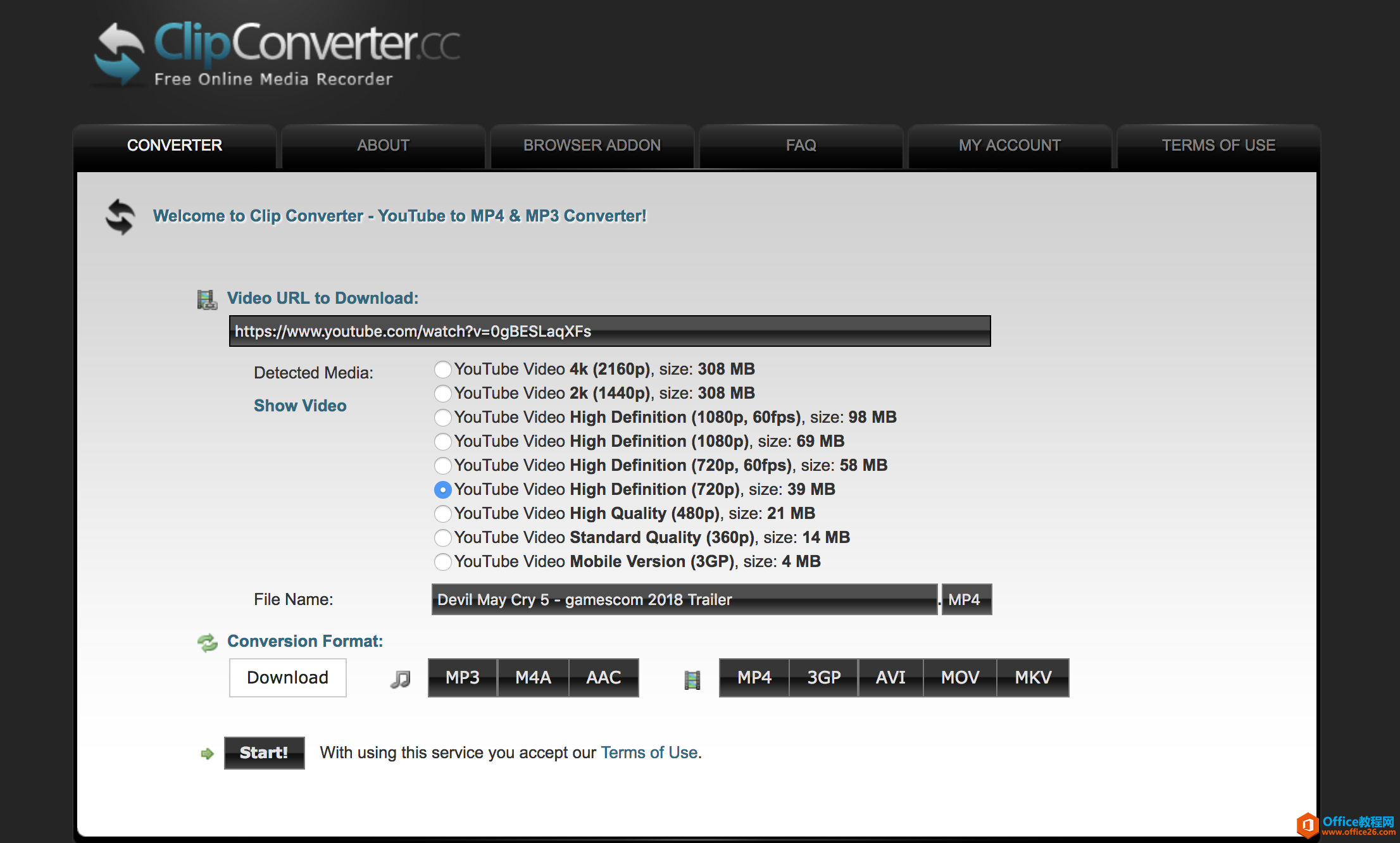Click the music note audio formats icon
The image size is (1400, 843).
pos(400,679)
